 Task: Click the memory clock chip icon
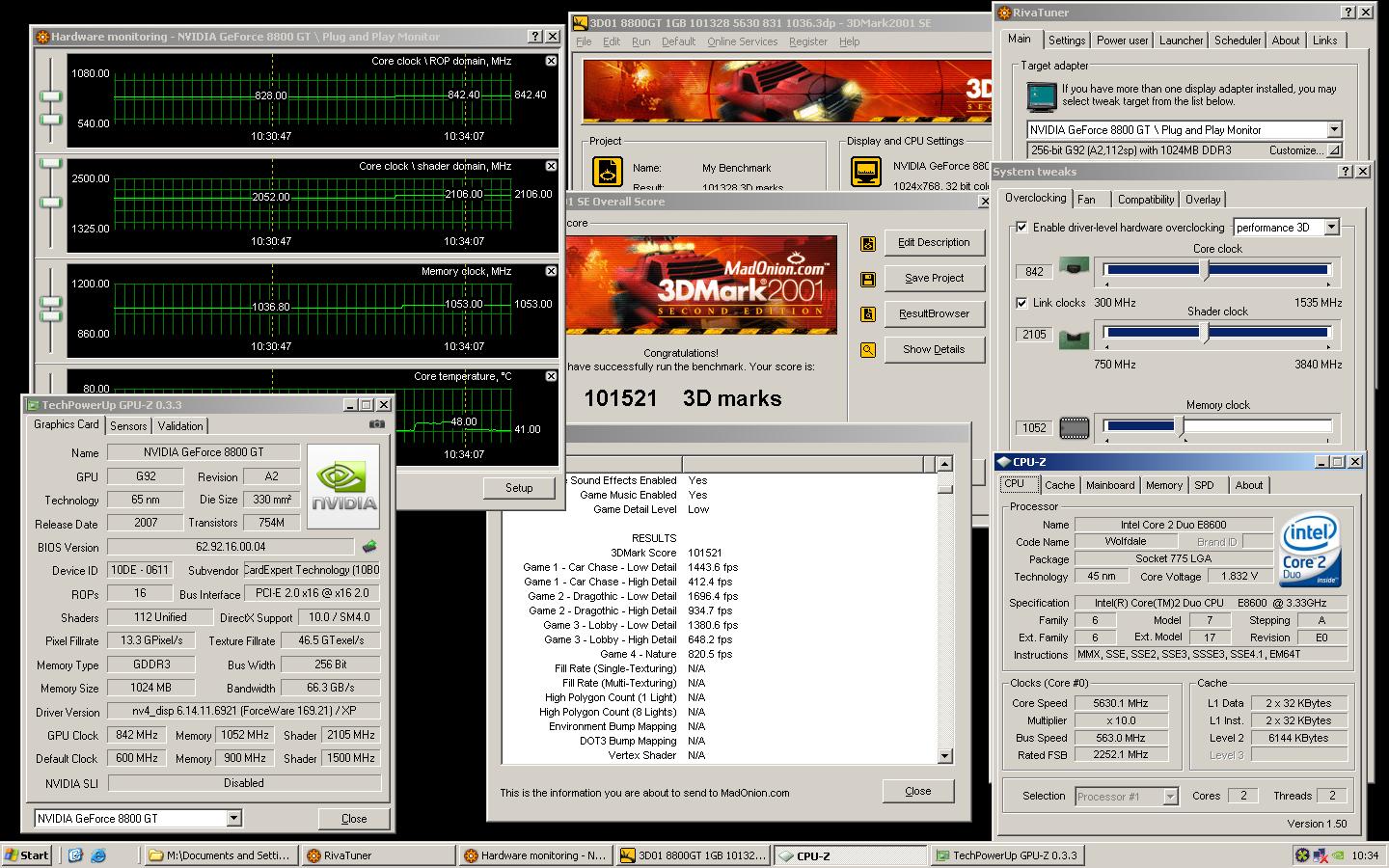(1074, 427)
